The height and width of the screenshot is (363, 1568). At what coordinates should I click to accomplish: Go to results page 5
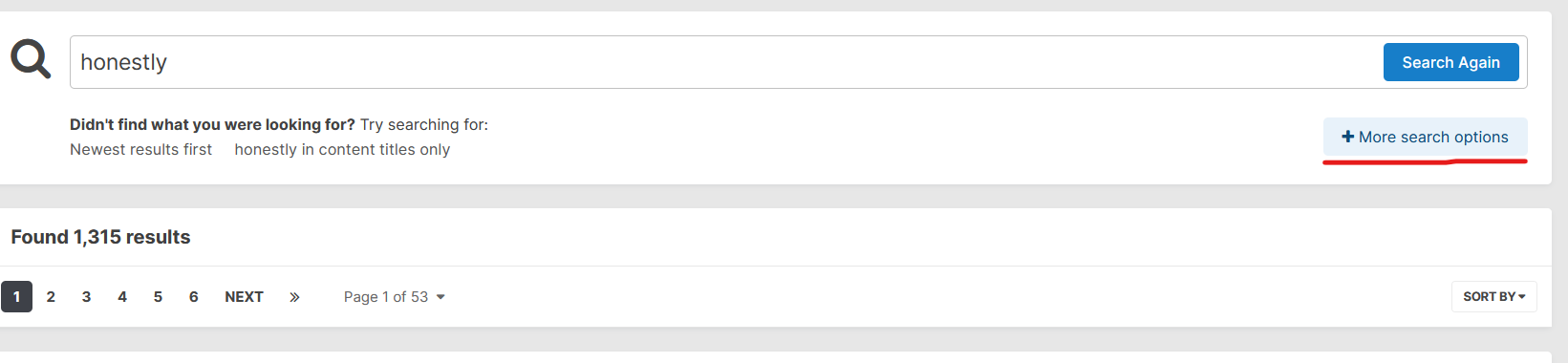(x=158, y=297)
